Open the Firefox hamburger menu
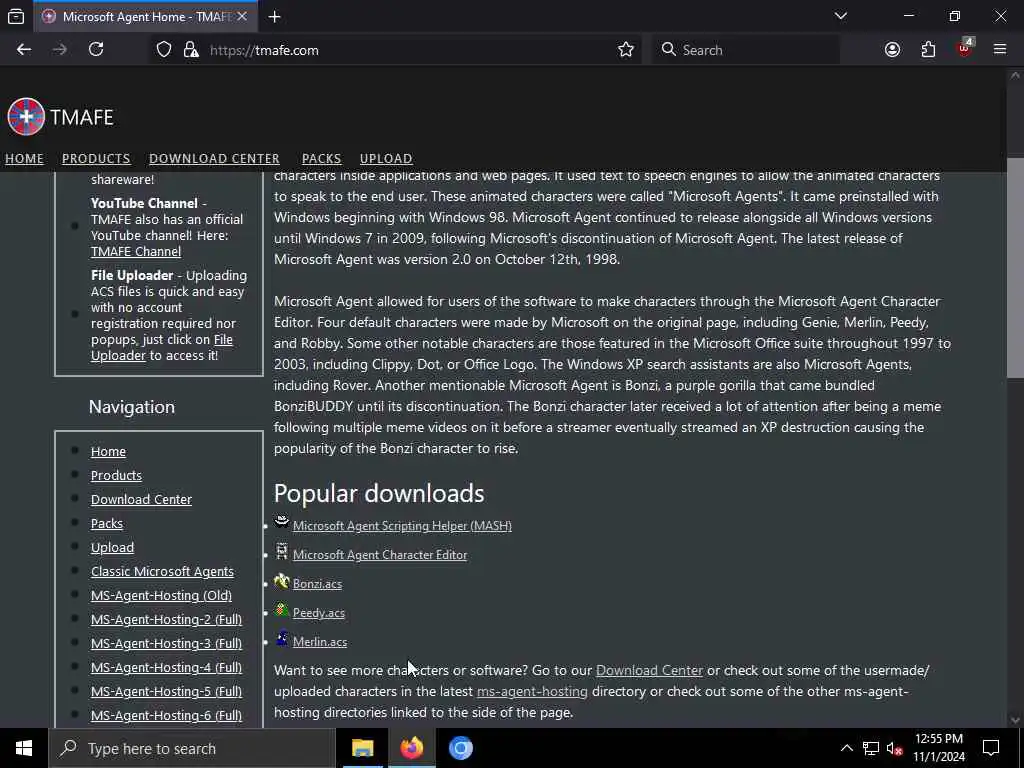 (x=1000, y=50)
